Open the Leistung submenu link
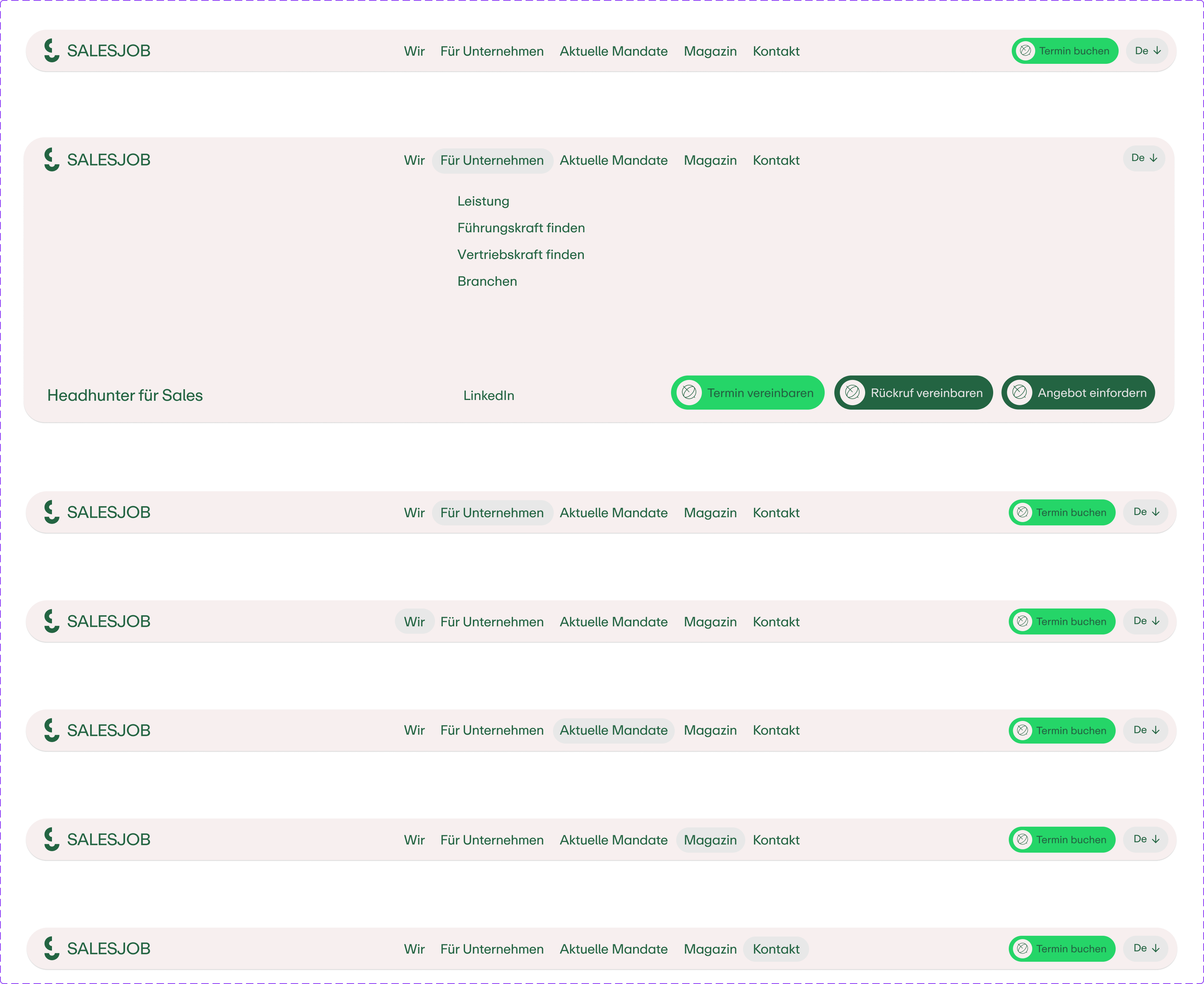 pos(483,201)
